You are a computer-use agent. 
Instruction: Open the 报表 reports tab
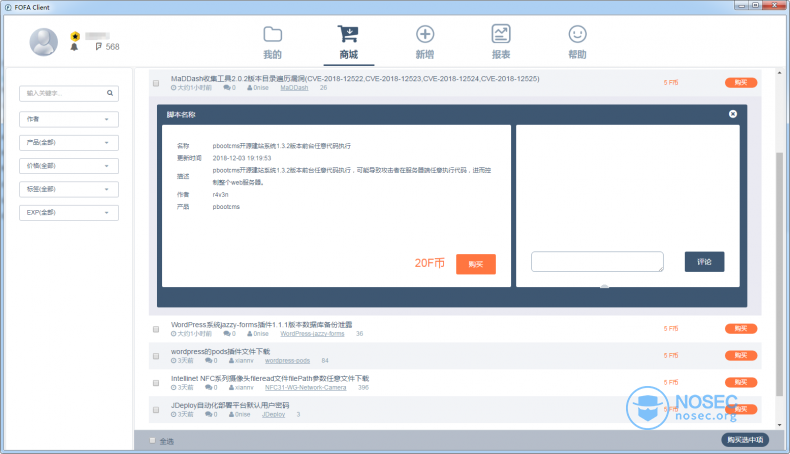tap(501, 43)
